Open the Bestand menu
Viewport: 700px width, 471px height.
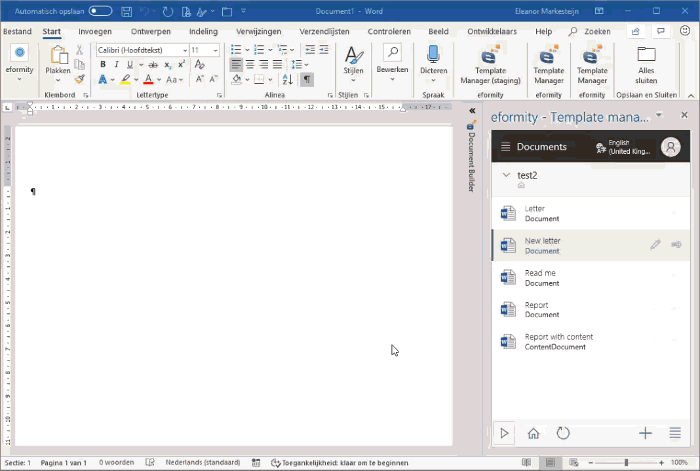(17, 31)
